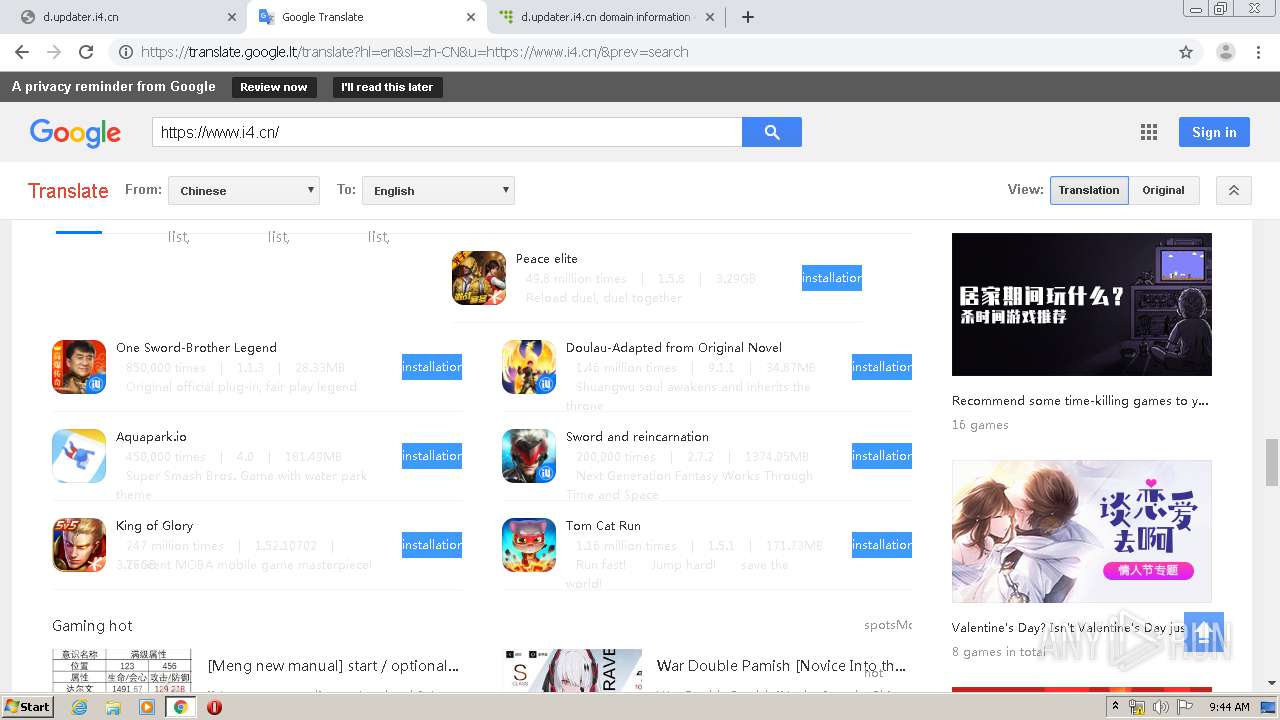
Task: Open File Explorer from taskbar
Action: coord(113,707)
